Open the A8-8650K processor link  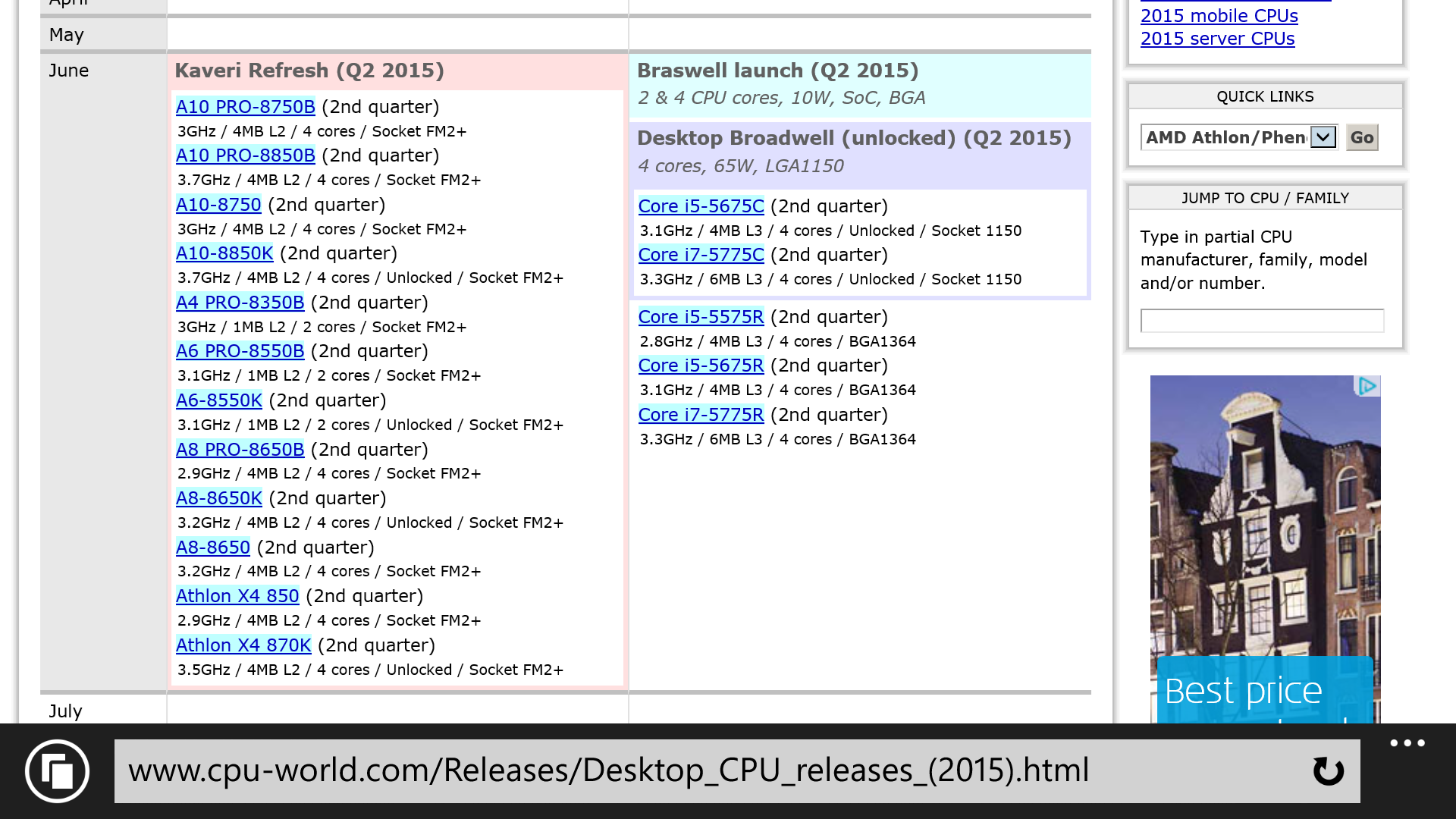tap(218, 498)
